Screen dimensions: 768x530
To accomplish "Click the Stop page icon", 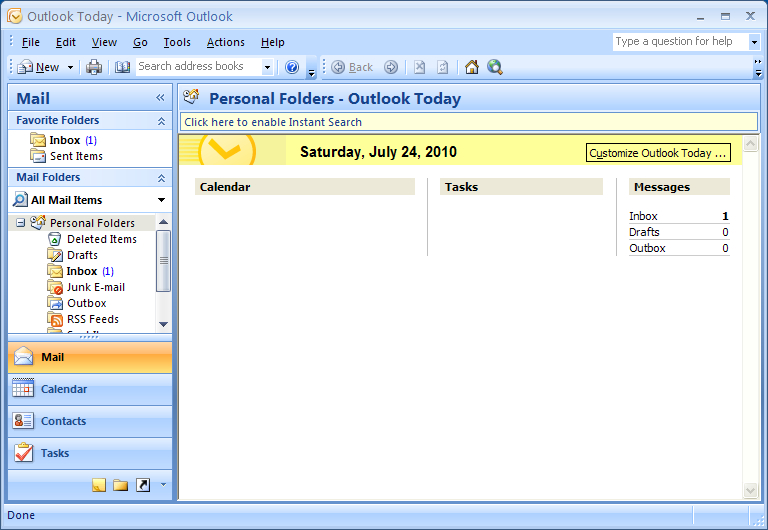I will (x=419, y=67).
